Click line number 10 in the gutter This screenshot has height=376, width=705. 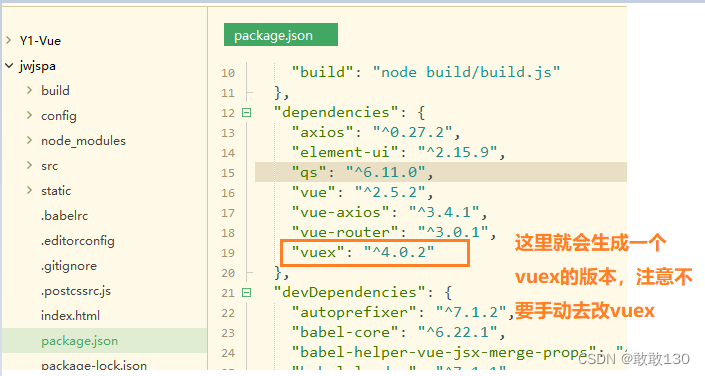tap(228, 73)
